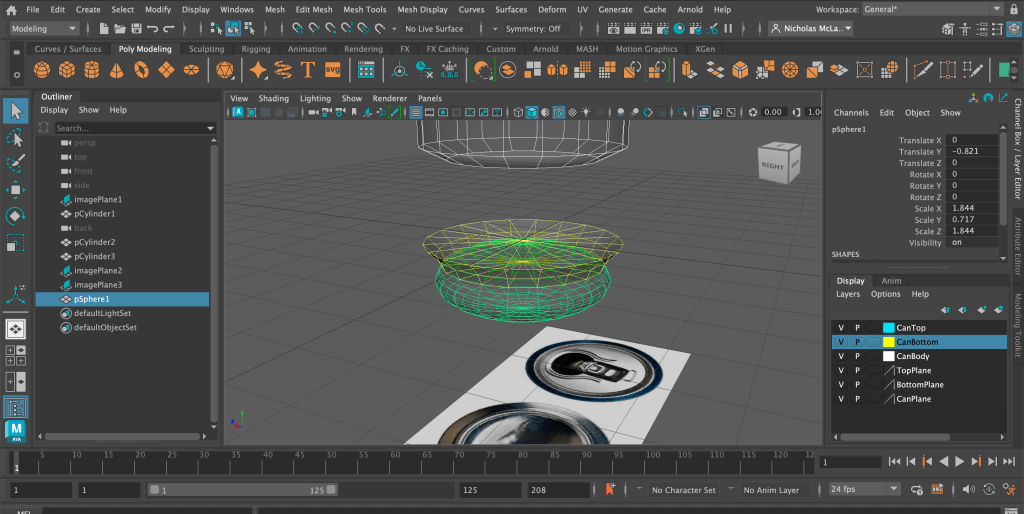Switch to the Sculpting shelf tab
The height and width of the screenshot is (514, 1024).
coord(207,49)
